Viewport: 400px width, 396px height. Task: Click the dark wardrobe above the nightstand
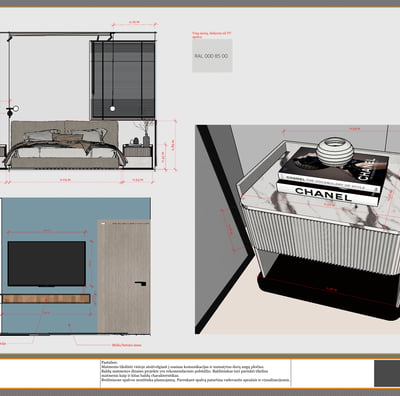(123, 80)
